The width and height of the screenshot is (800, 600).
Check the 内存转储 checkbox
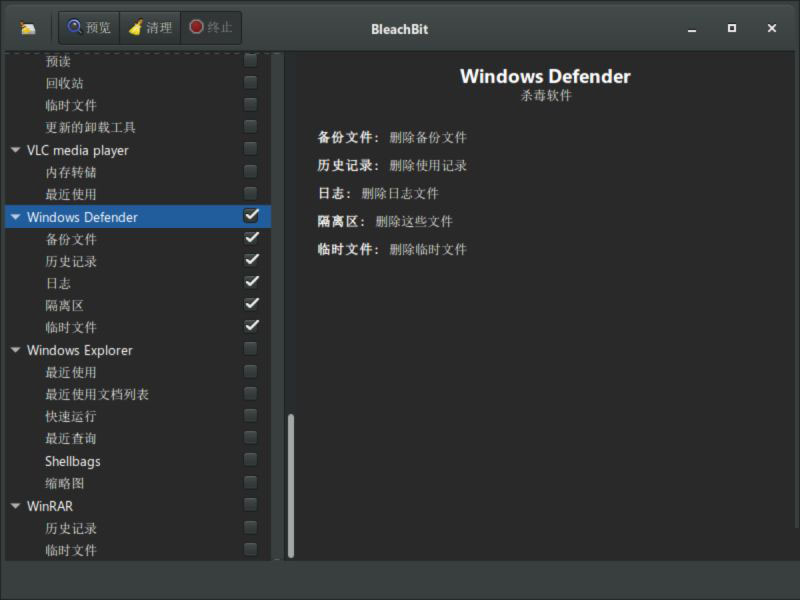click(x=251, y=171)
